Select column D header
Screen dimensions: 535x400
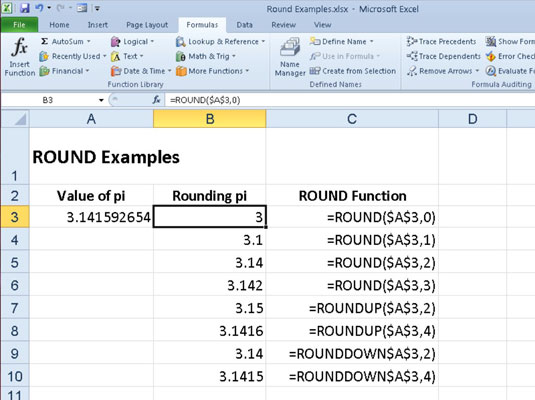click(x=473, y=119)
